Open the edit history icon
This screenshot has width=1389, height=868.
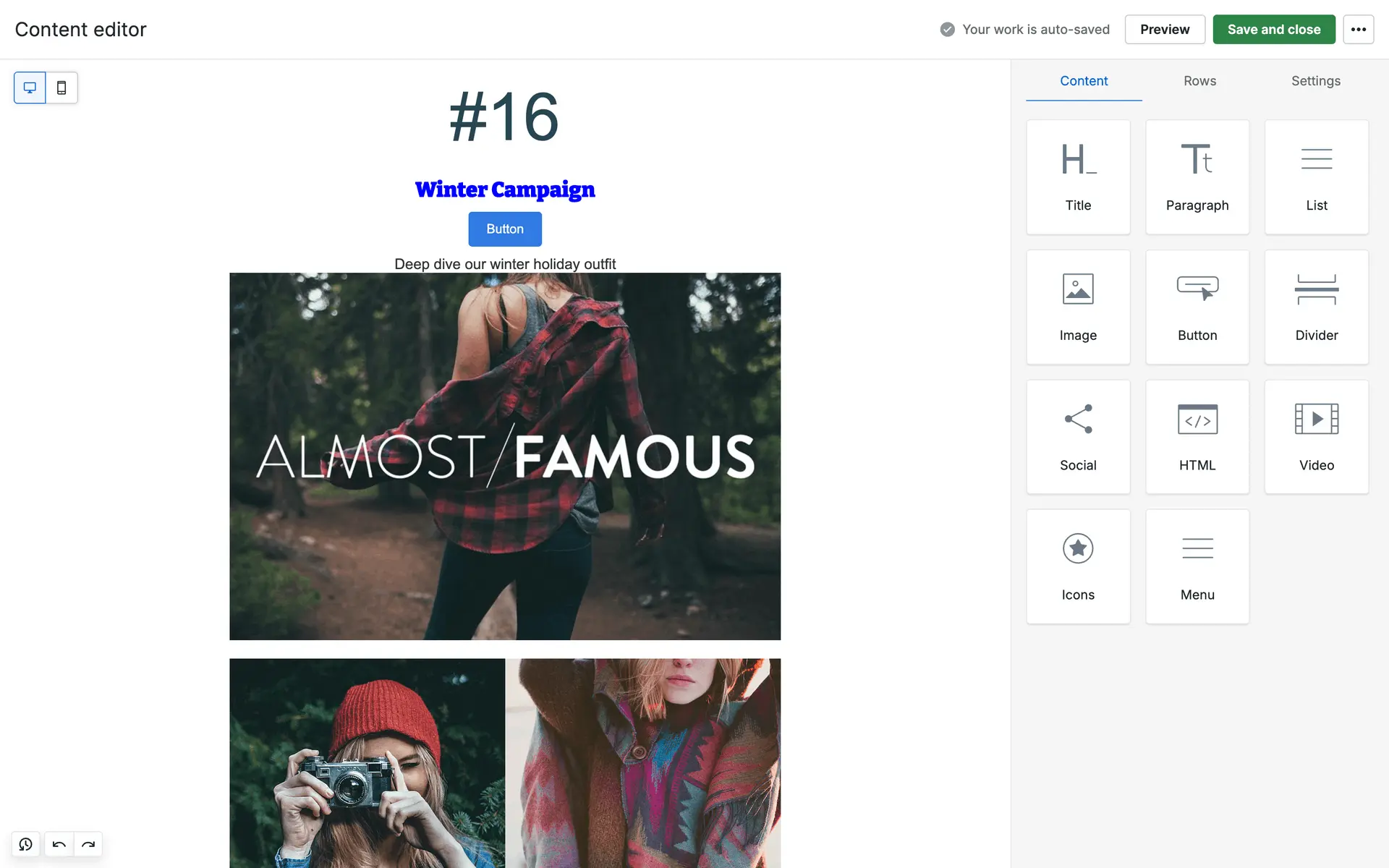click(x=26, y=844)
